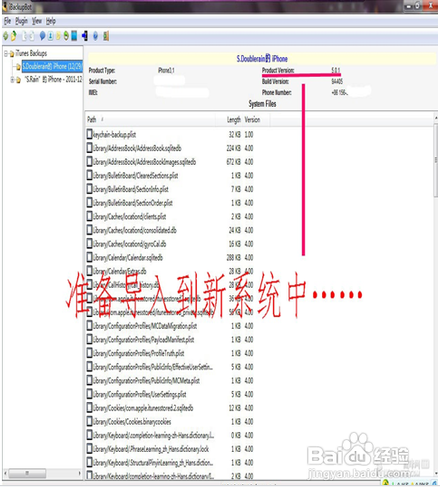Click folder icon beside 'S.Rain' iPhone backup

pos(18,80)
